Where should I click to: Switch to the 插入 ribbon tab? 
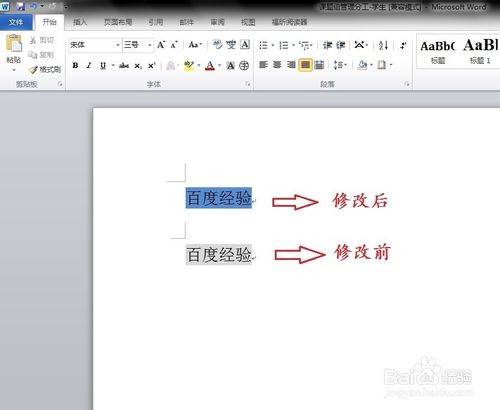click(80, 22)
